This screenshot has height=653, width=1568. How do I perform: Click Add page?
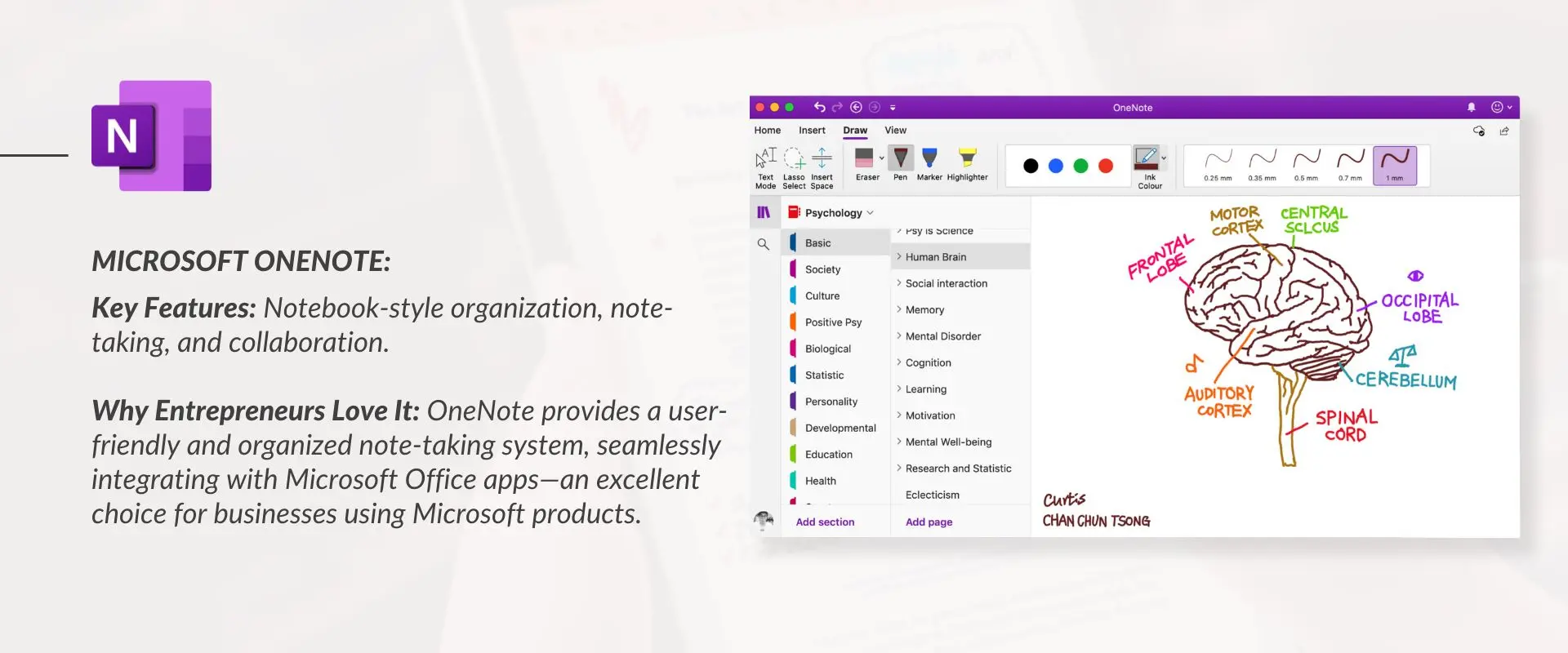coord(929,522)
